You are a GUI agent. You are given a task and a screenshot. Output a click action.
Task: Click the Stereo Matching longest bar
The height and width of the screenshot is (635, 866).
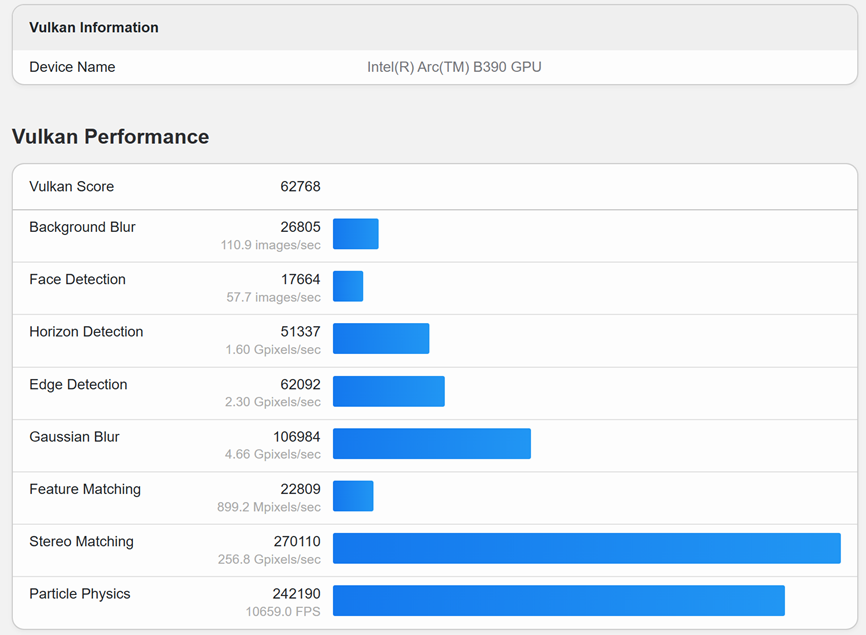(x=586, y=548)
